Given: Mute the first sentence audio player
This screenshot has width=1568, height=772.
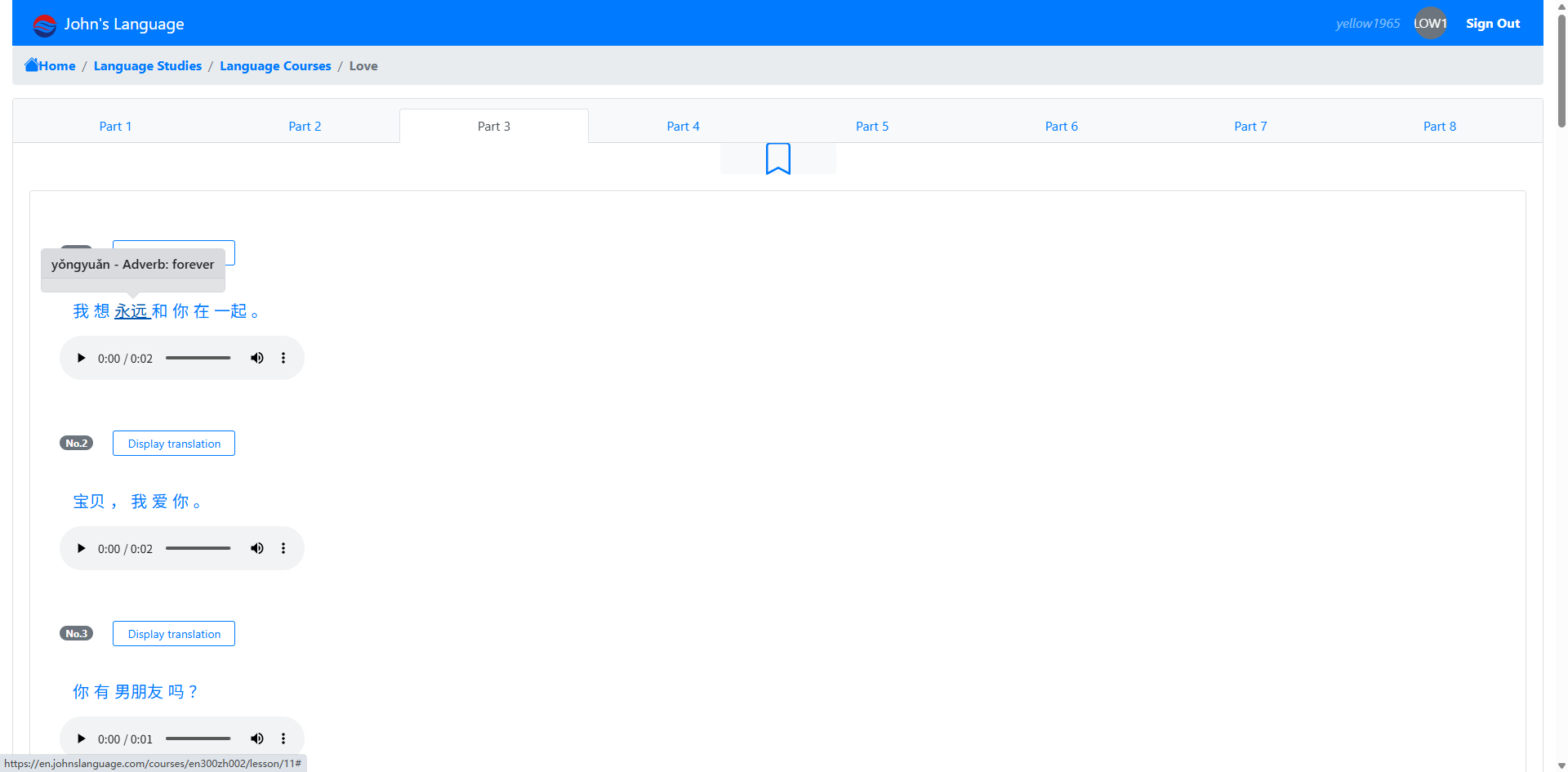Looking at the screenshot, I should (257, 358).
